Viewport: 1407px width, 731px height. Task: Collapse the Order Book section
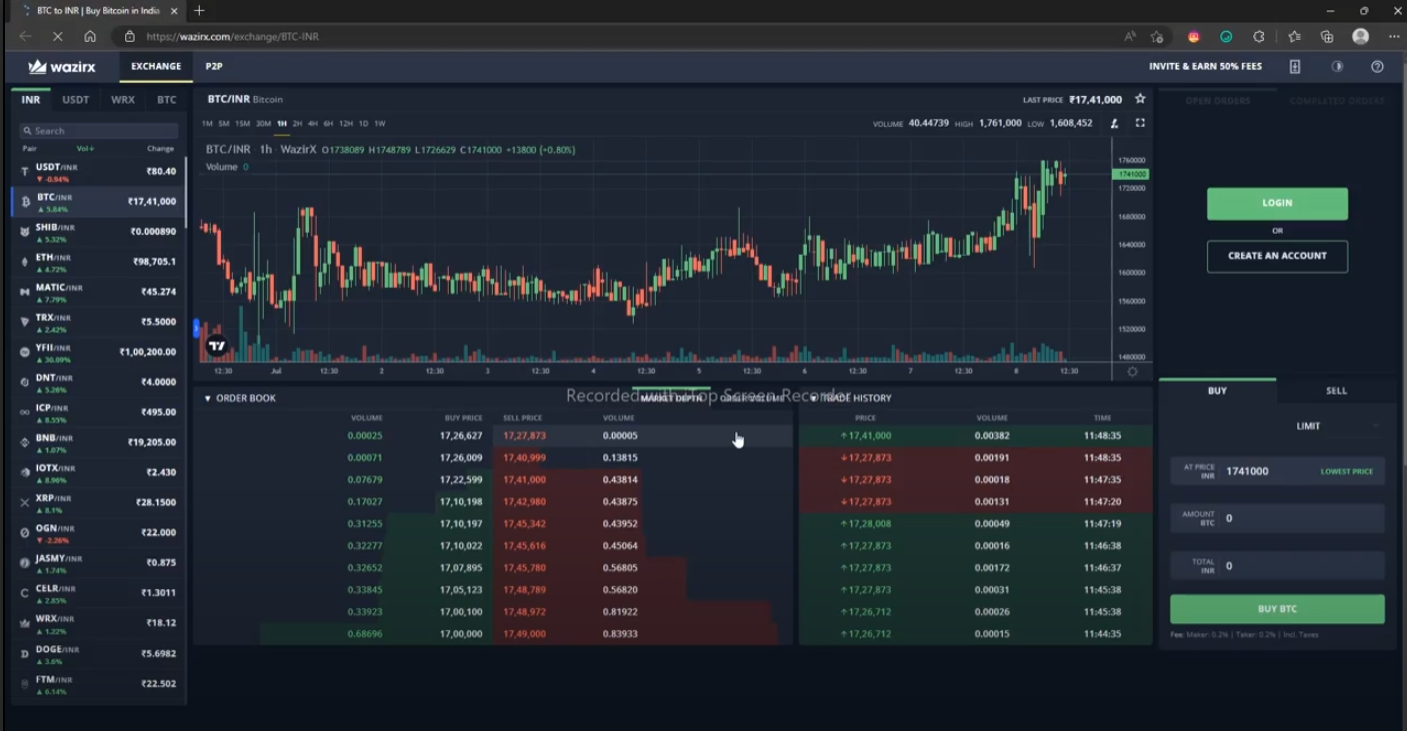(207, 397)
